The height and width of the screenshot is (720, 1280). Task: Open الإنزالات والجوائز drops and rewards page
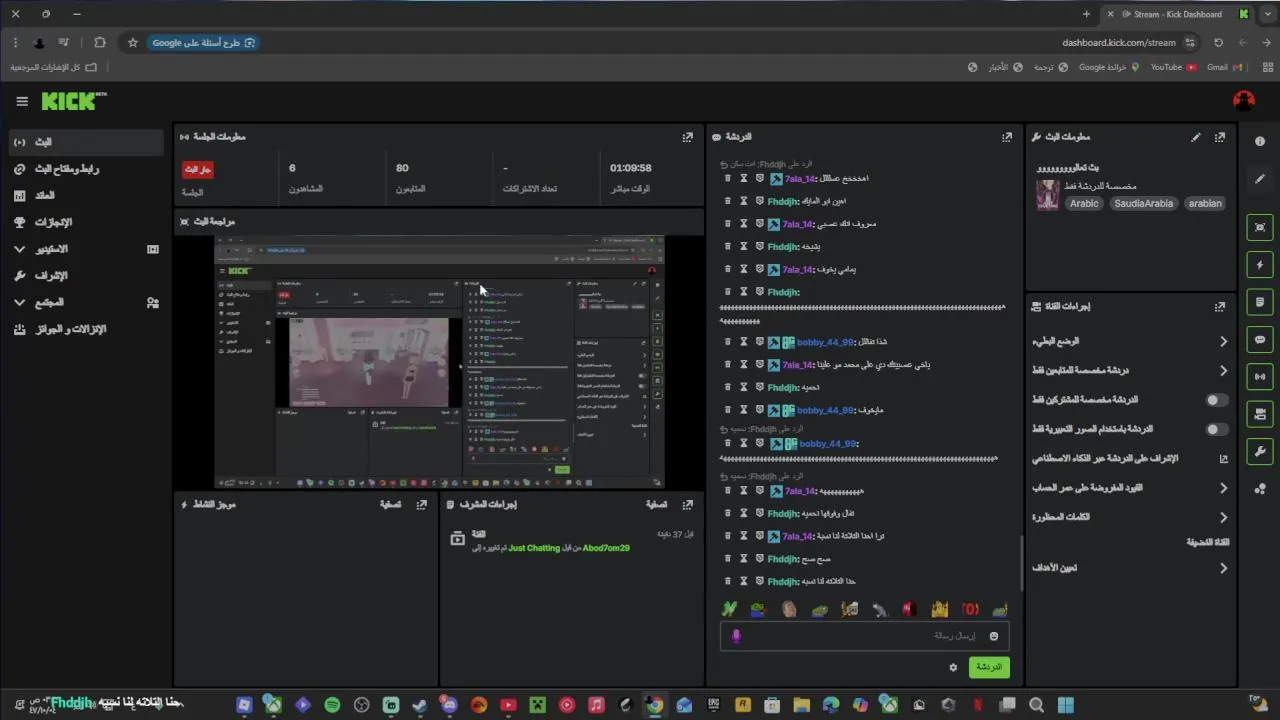(86, 329)
